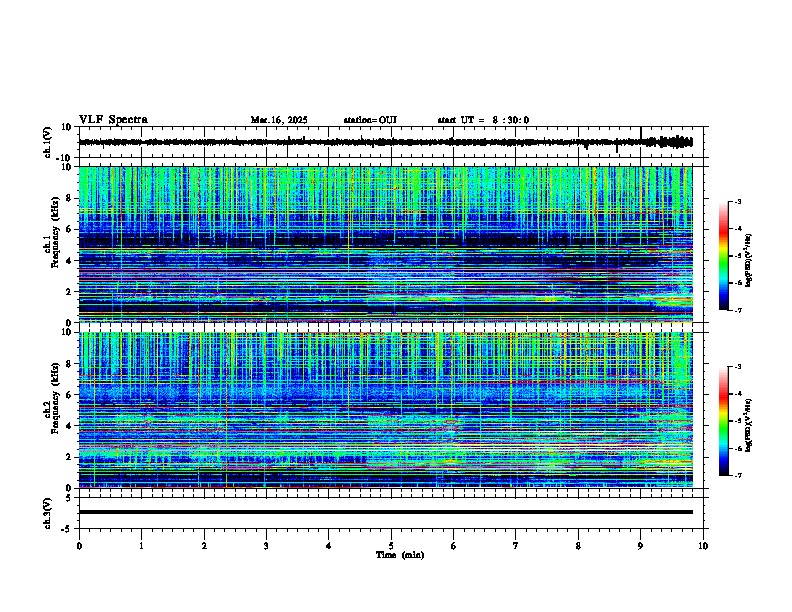Click the "start UT = 8 :30: 0" text
The image size is (792, 612).
pos(483,120)
